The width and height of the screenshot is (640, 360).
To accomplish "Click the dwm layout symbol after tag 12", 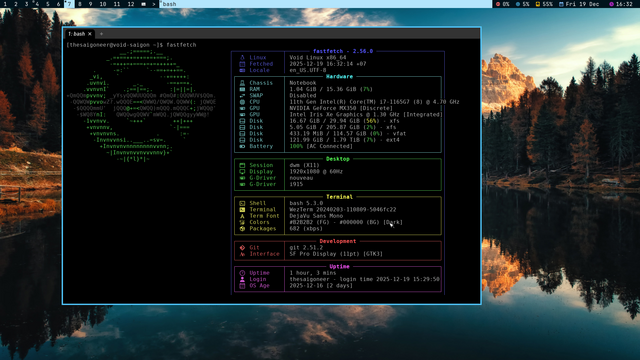I will 144,4.
